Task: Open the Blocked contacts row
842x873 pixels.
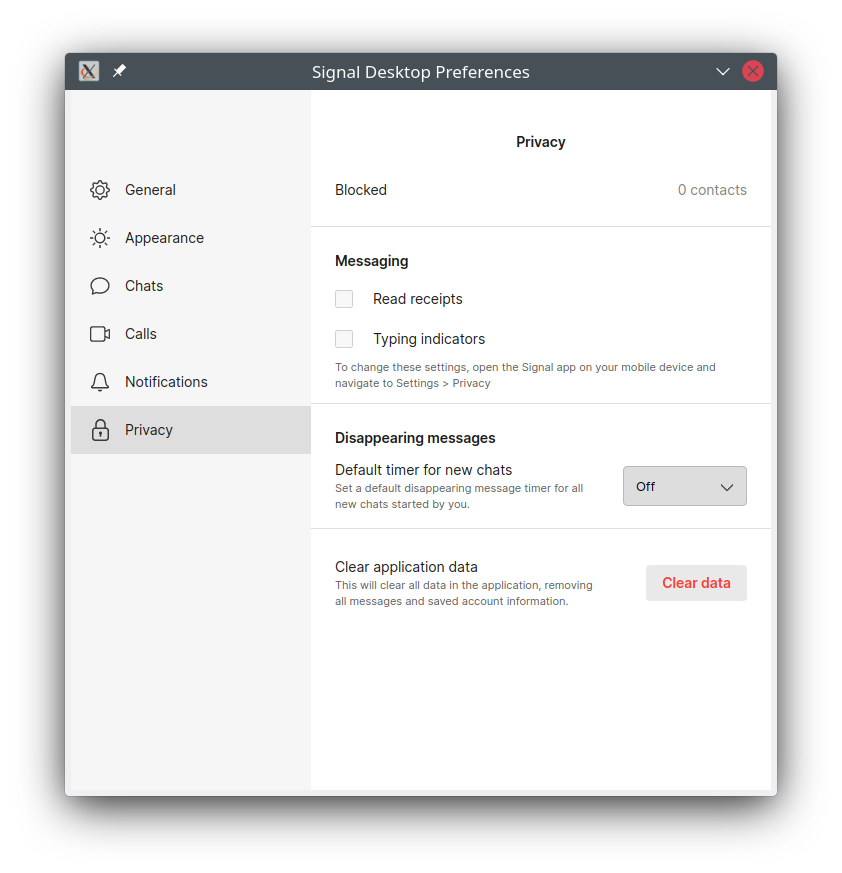Action: (540, 190)
